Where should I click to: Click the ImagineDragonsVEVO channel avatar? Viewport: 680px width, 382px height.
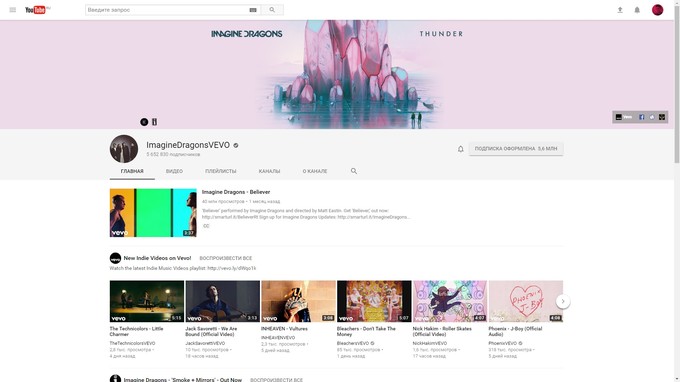click(x=124, y=149)
